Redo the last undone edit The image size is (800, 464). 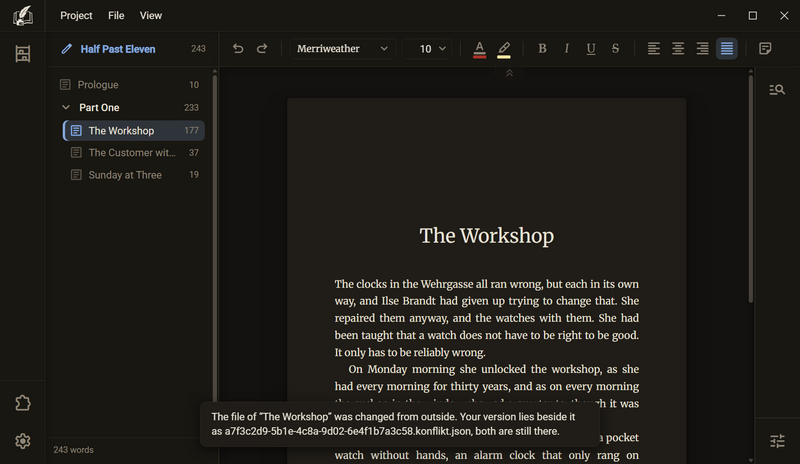[262, 48]
